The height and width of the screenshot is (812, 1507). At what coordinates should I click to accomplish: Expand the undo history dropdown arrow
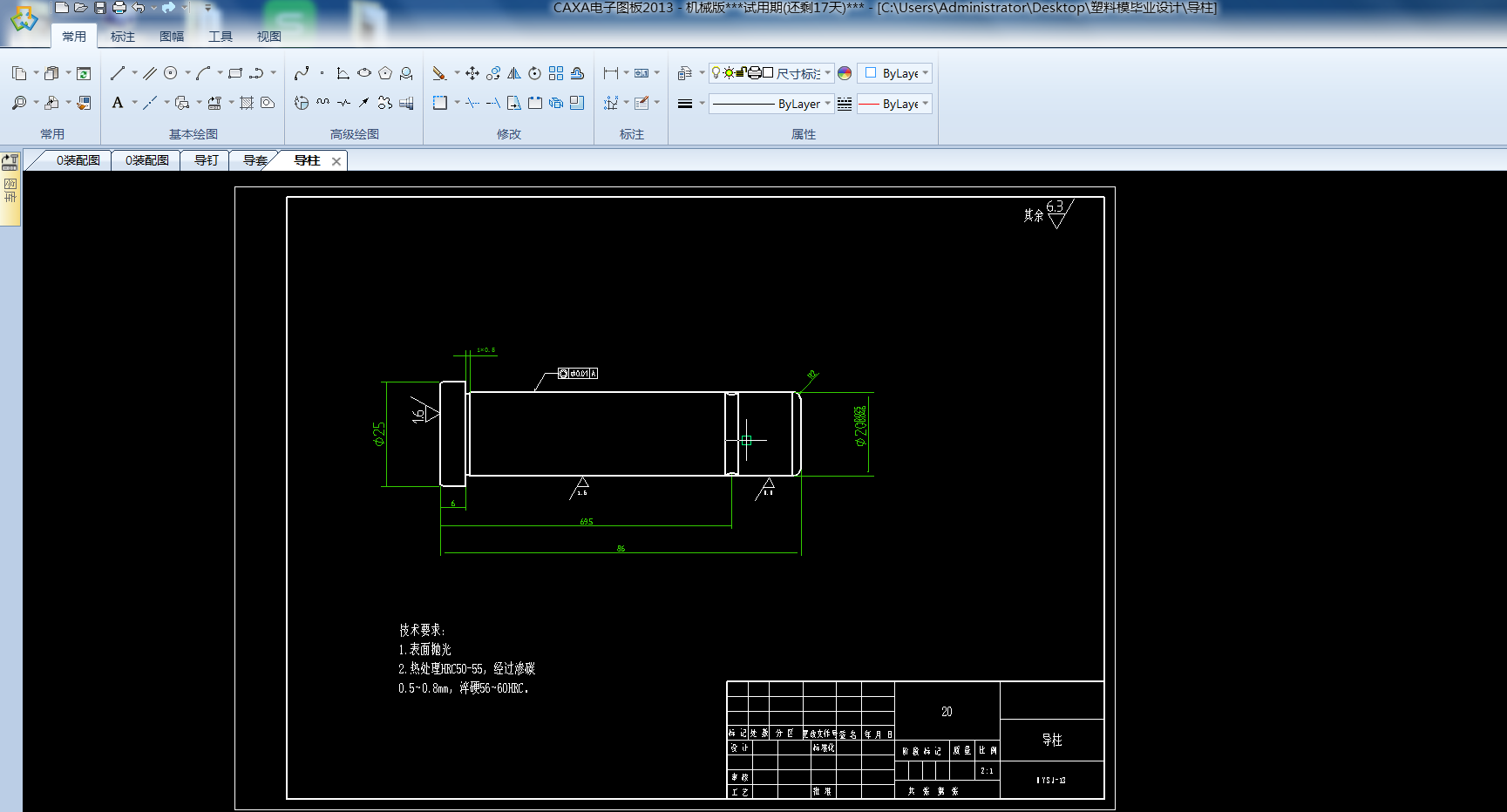pyautogui.click(x=153, y=8)
